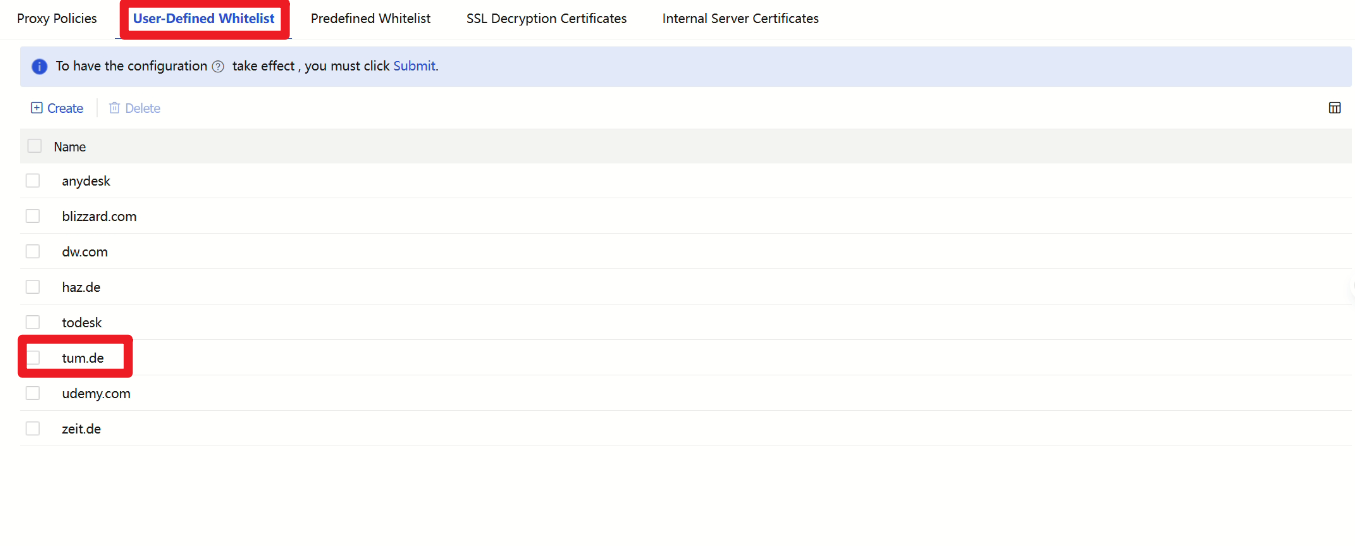Screen dimensions: 1355x546
Task: Click the blizzard.com entry name
Action: [x=99, y=216]
